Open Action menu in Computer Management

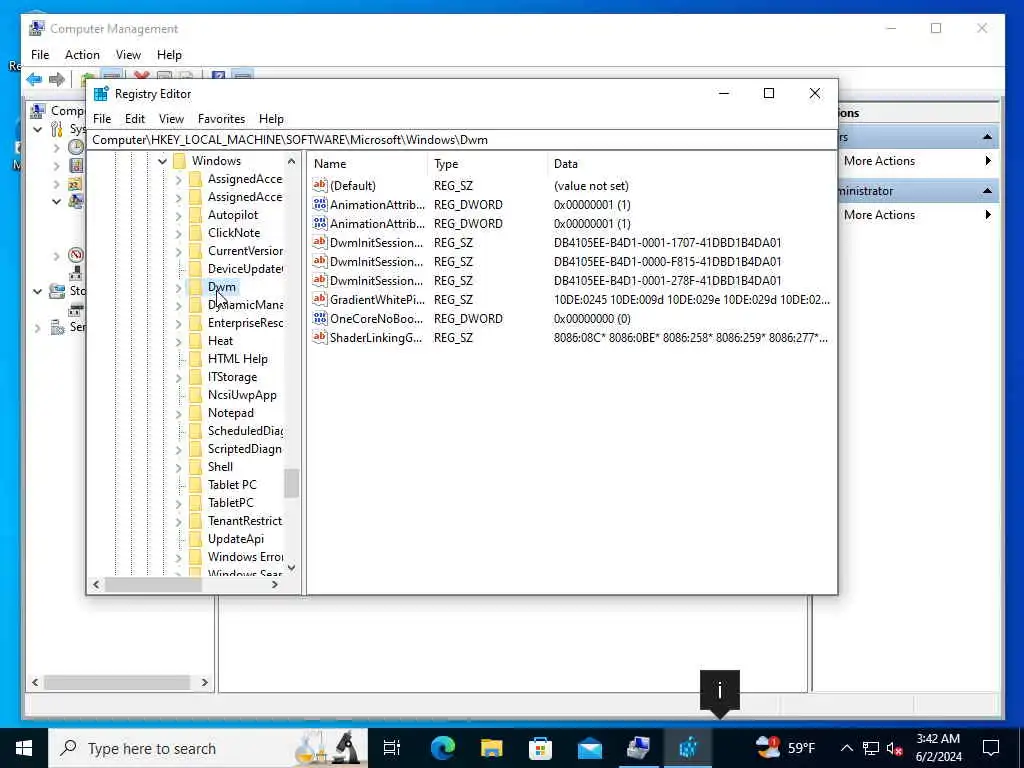pos(82,55)
